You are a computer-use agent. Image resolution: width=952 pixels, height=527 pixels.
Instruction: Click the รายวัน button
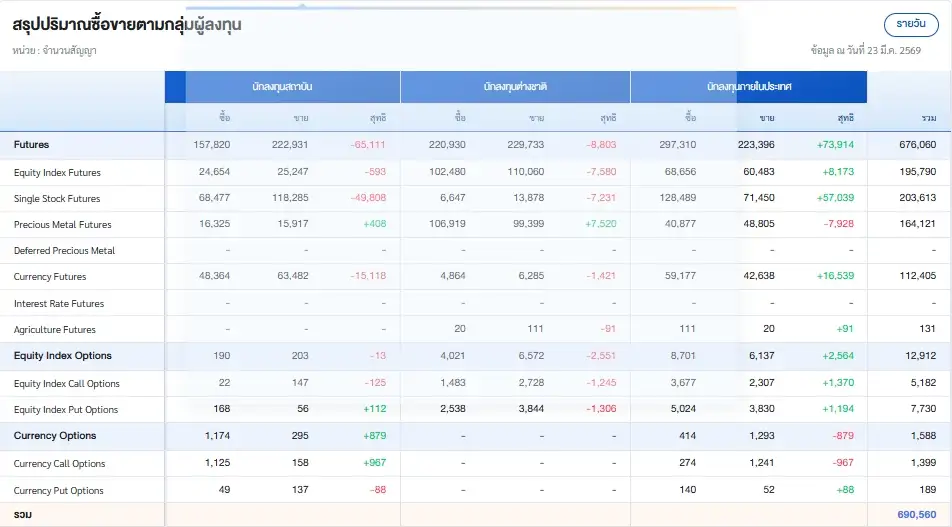tap(911, 24)
